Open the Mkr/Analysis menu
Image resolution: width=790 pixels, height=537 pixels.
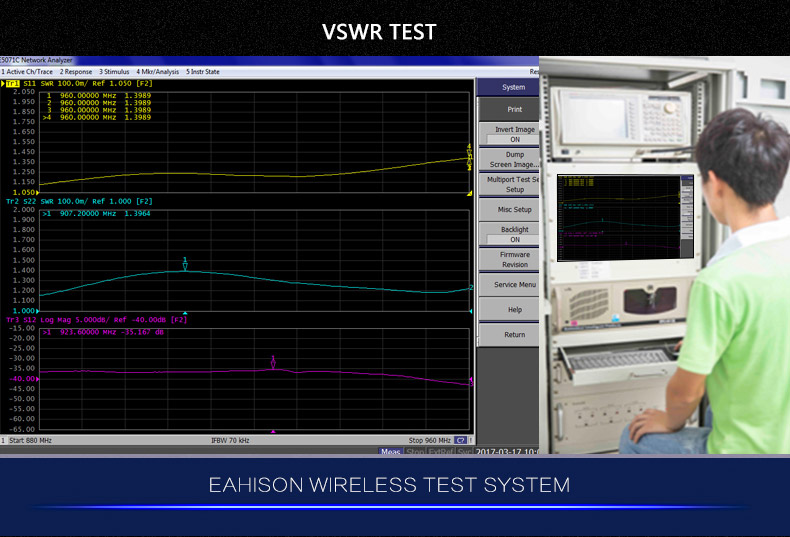157,72
